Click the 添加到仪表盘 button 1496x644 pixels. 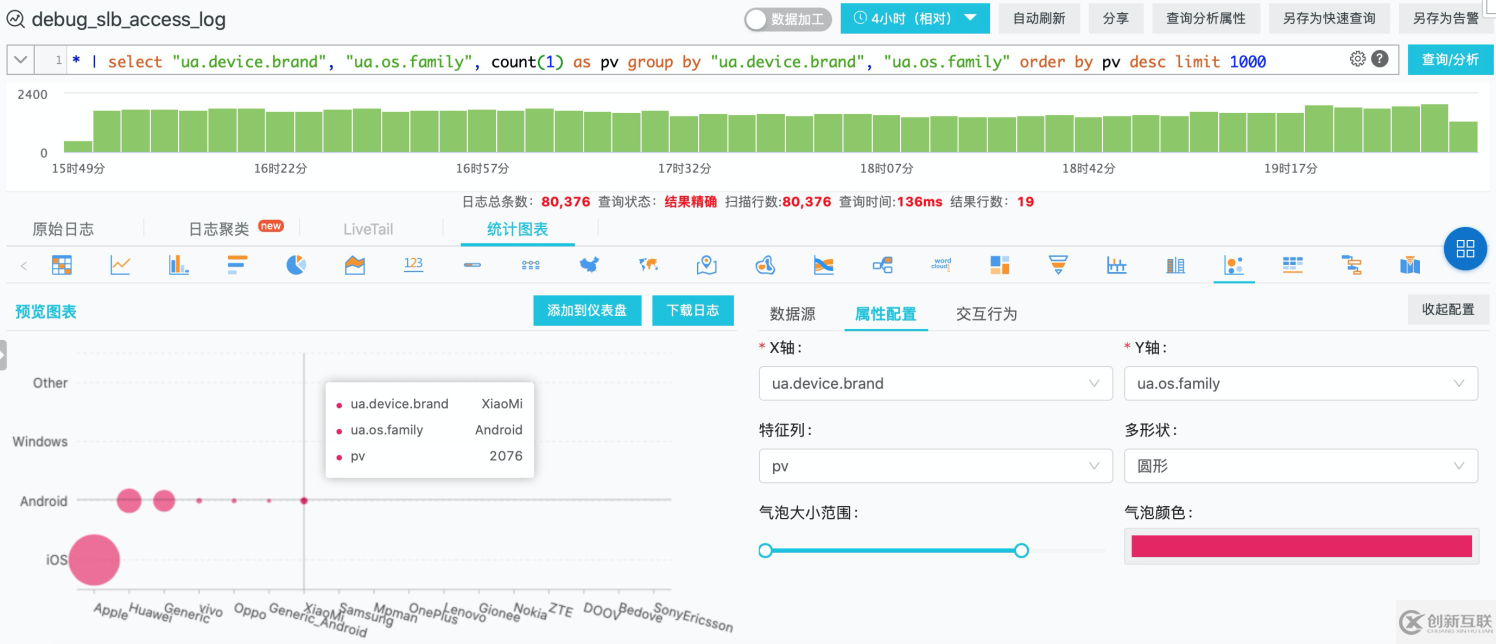[x=587, y=310]
